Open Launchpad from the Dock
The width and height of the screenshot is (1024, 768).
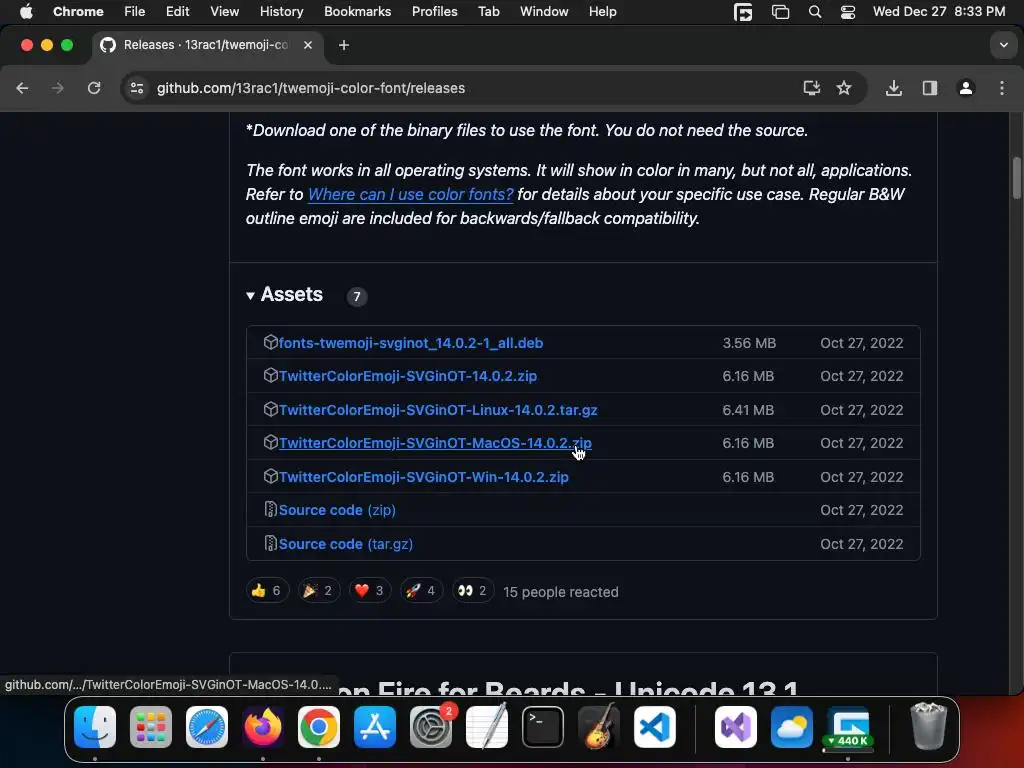click(151, 727)
